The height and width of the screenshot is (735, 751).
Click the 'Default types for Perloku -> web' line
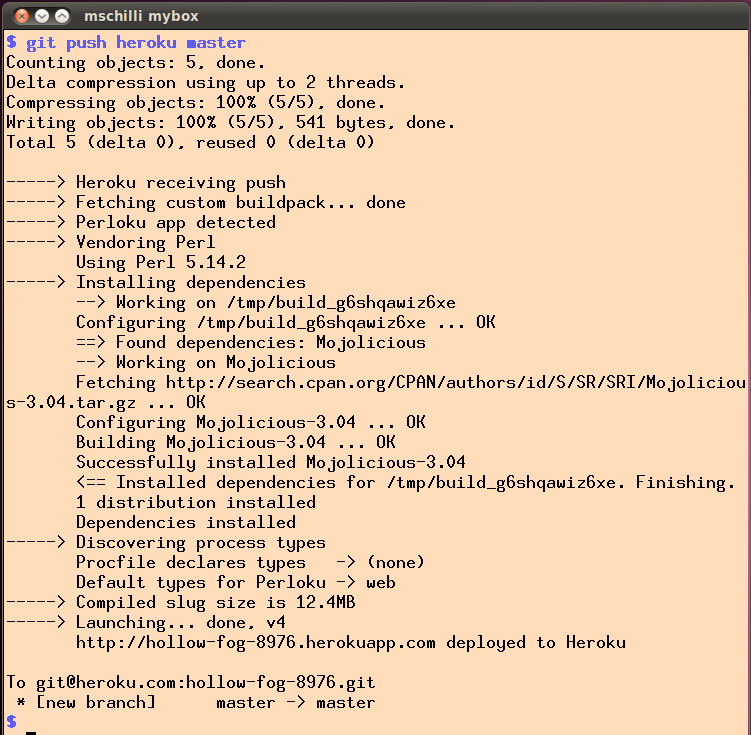coord(236,583)
